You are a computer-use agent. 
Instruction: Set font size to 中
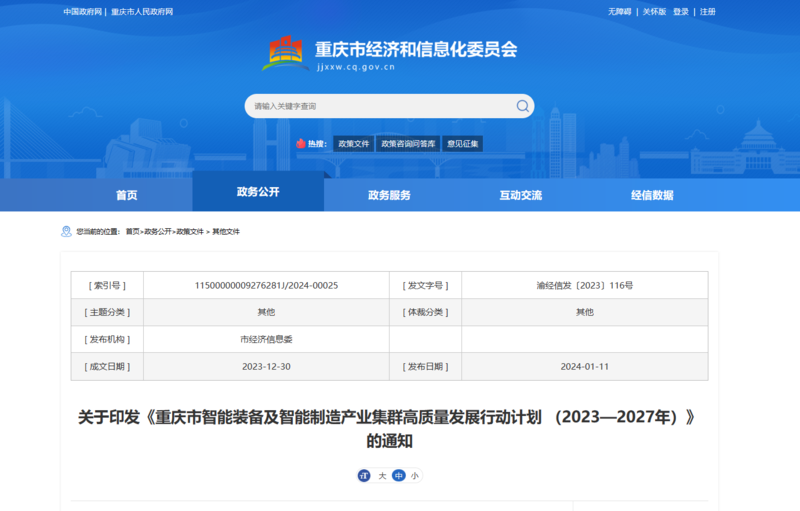[398, 475]
